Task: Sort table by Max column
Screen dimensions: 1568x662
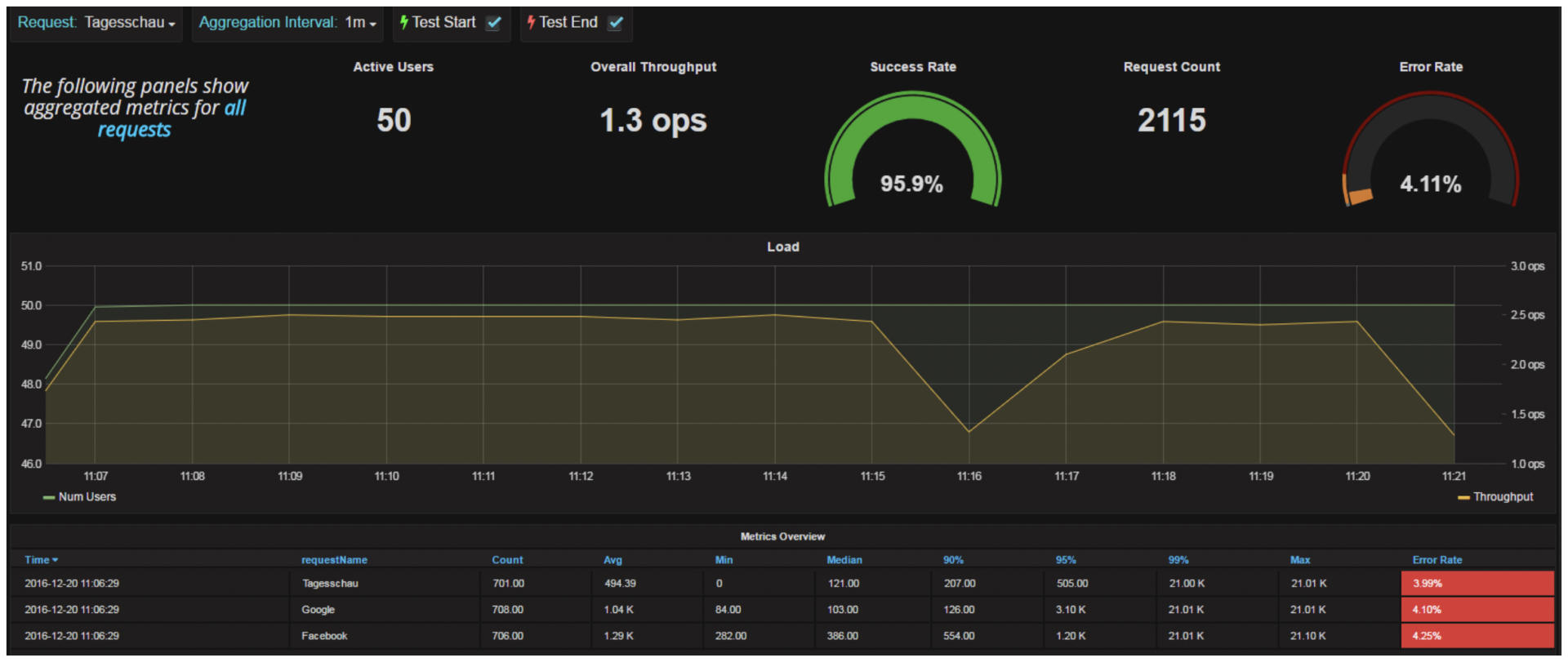Action: [1300, 560]
